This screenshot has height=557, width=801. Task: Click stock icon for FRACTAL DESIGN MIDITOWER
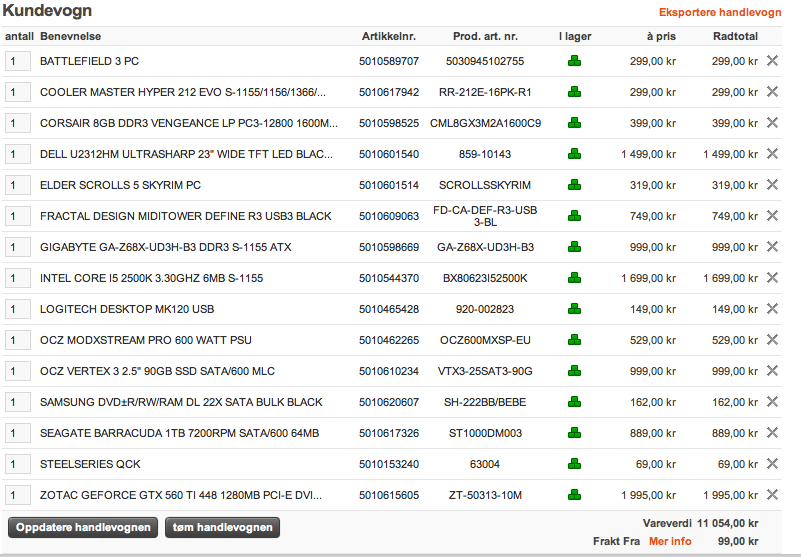click(x=575, y=216)
